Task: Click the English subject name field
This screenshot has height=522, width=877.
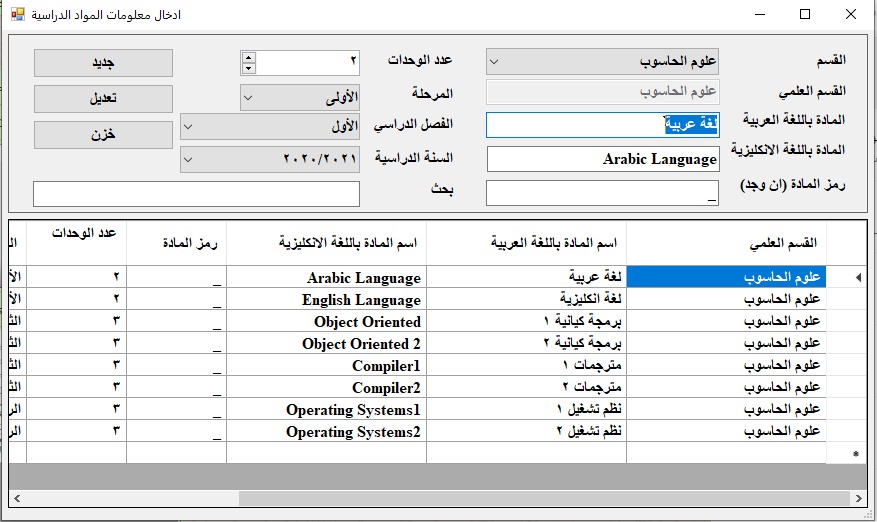Action: click(602, 160)
